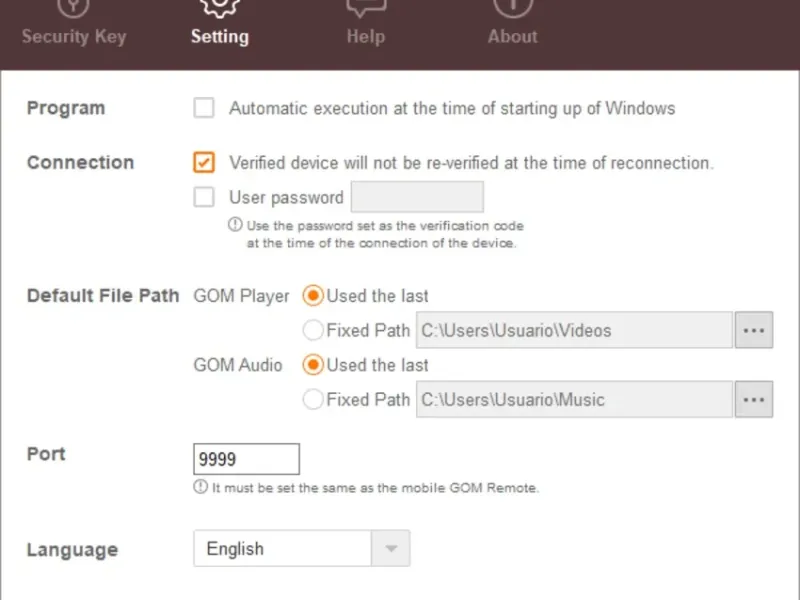Screen dimensions: 800x600
Task: Choose Used the last for GOM Audio
Action: point(313,365)
